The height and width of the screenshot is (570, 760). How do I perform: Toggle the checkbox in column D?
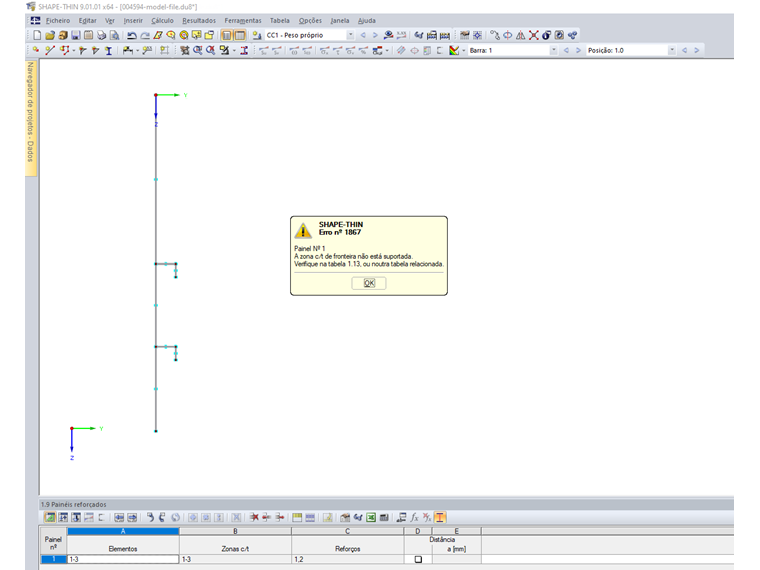(x=418, y=559)
